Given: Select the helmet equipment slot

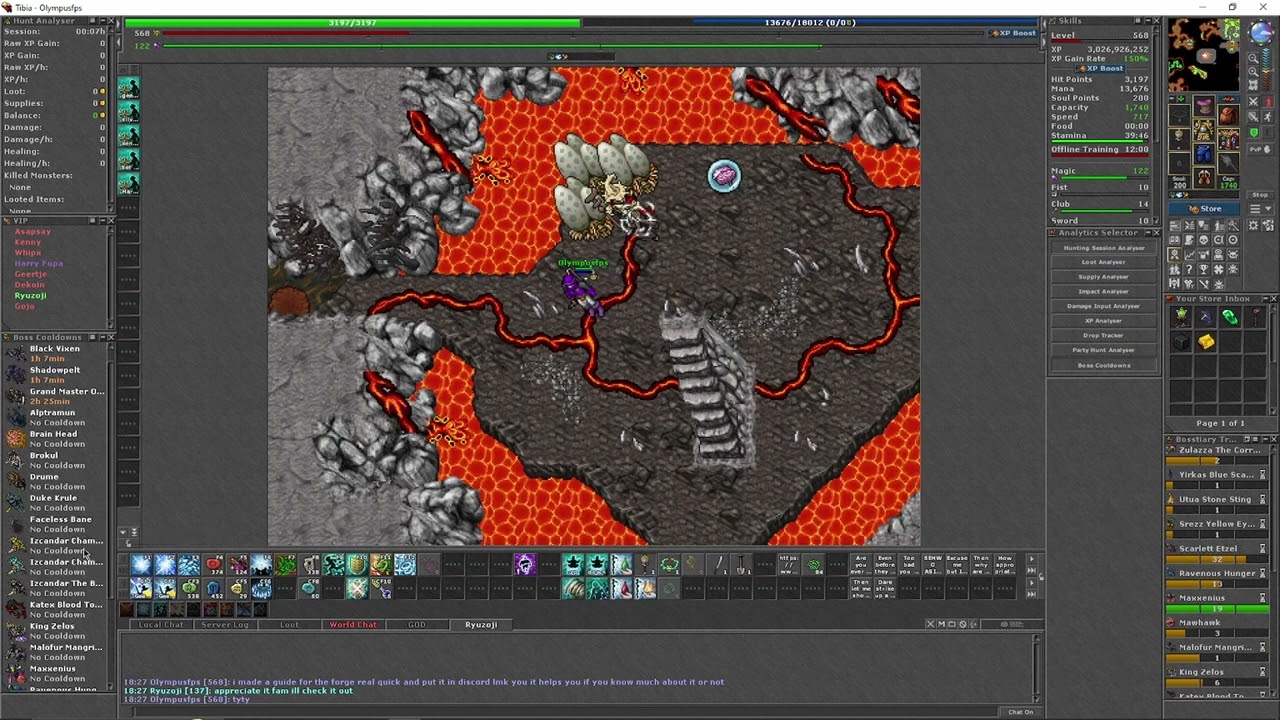Looking at the screenshot, I should click(x=1203, y=107).
